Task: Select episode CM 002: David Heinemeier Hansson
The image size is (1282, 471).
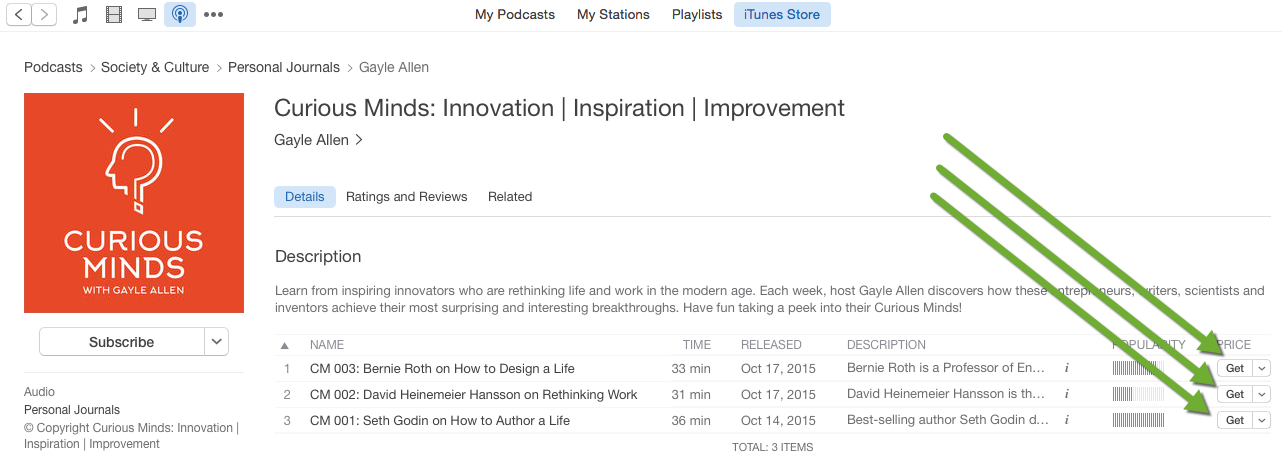Action: (x=474, y=394)
